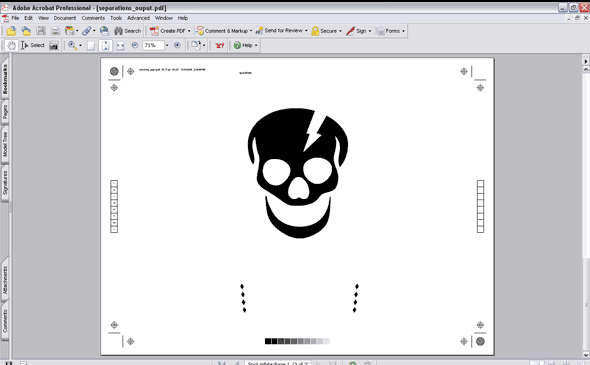
Task: Open the Send for Review dropdown
Action: pyautogui.click(x=306, y=31)
